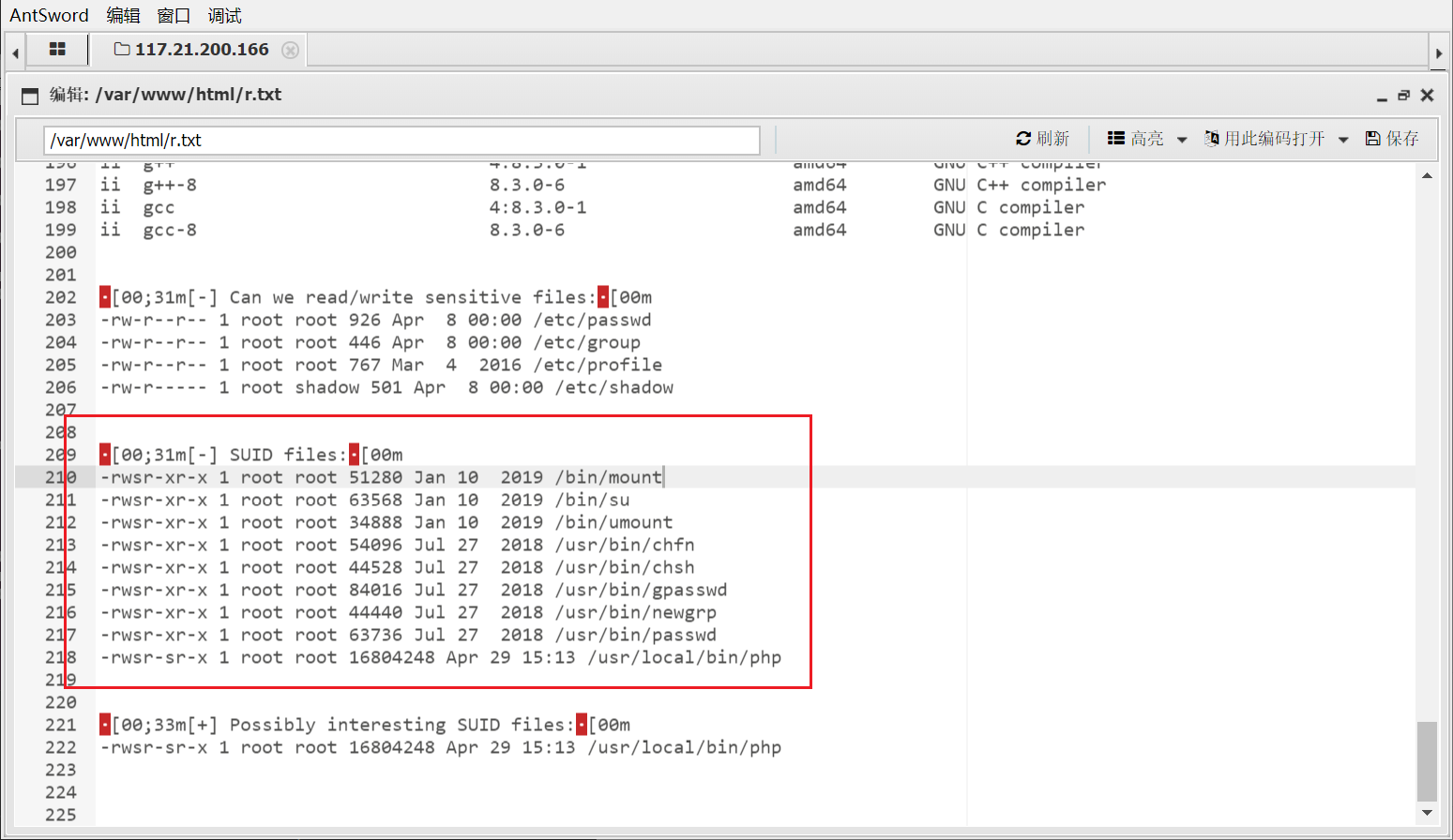Restore the r.txt editor panel
Screen dimensions: 1453x840
(x=1404, y=96)
